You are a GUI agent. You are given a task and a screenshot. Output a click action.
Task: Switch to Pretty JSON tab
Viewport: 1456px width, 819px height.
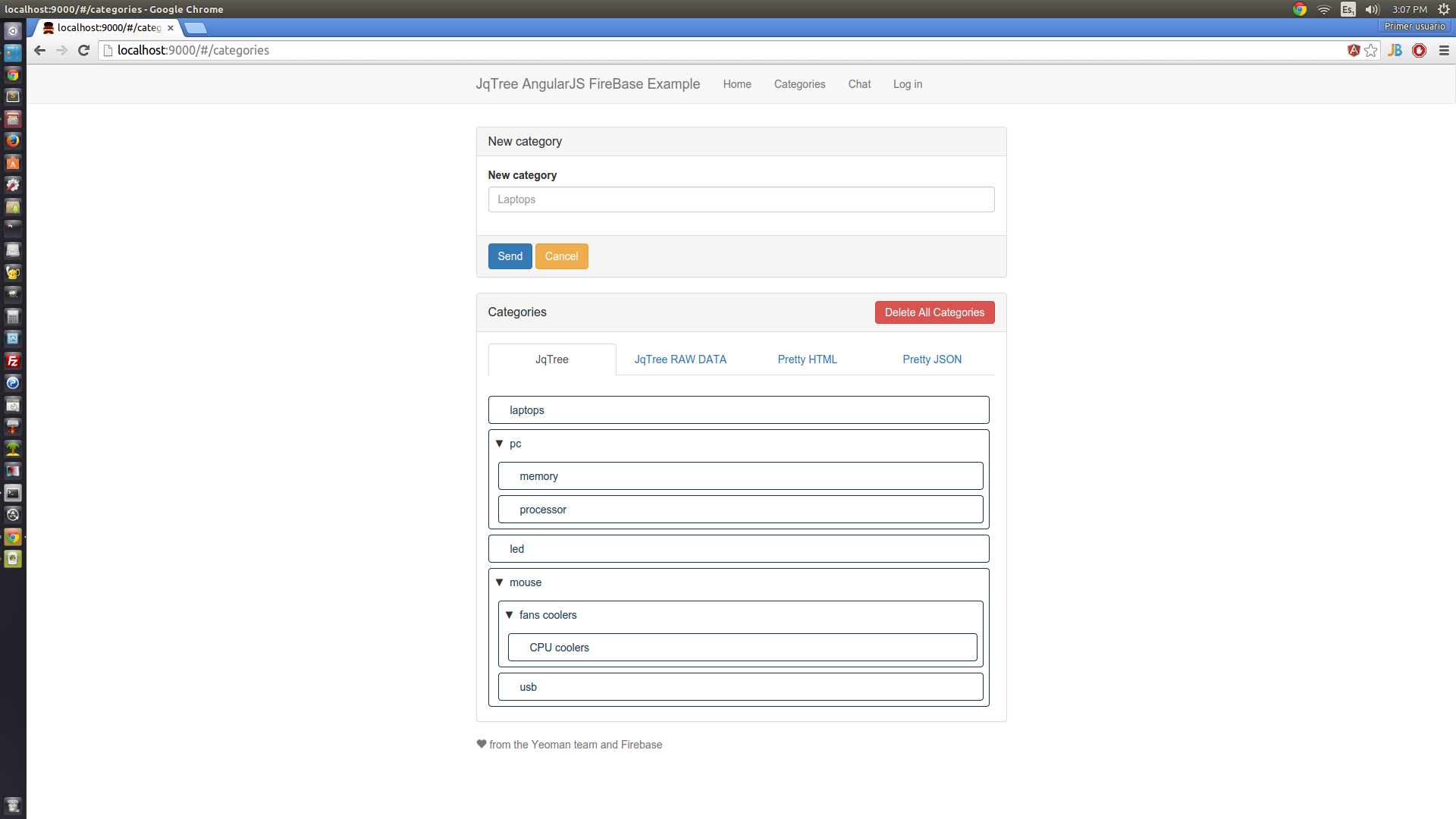(x=932, y=359)
